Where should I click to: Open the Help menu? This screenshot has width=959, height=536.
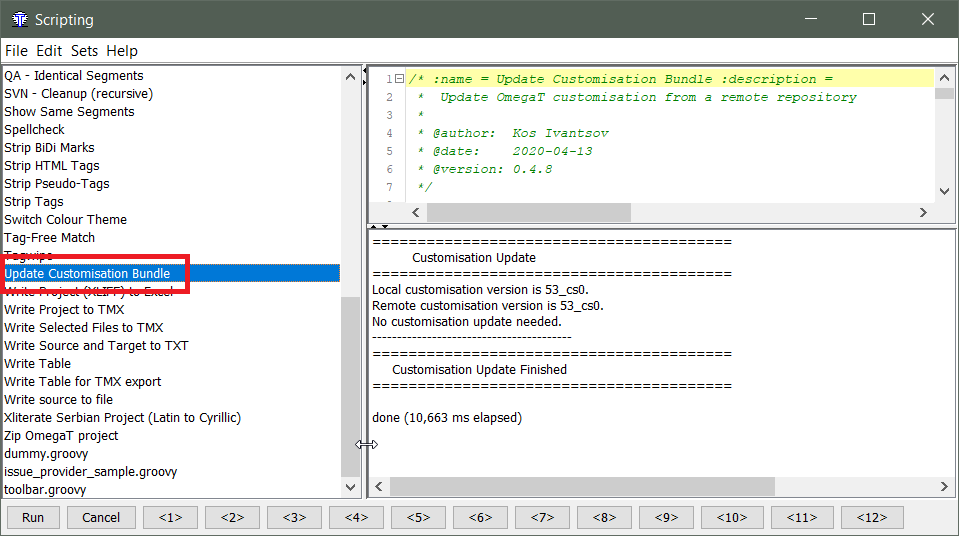tap(122, 51)
